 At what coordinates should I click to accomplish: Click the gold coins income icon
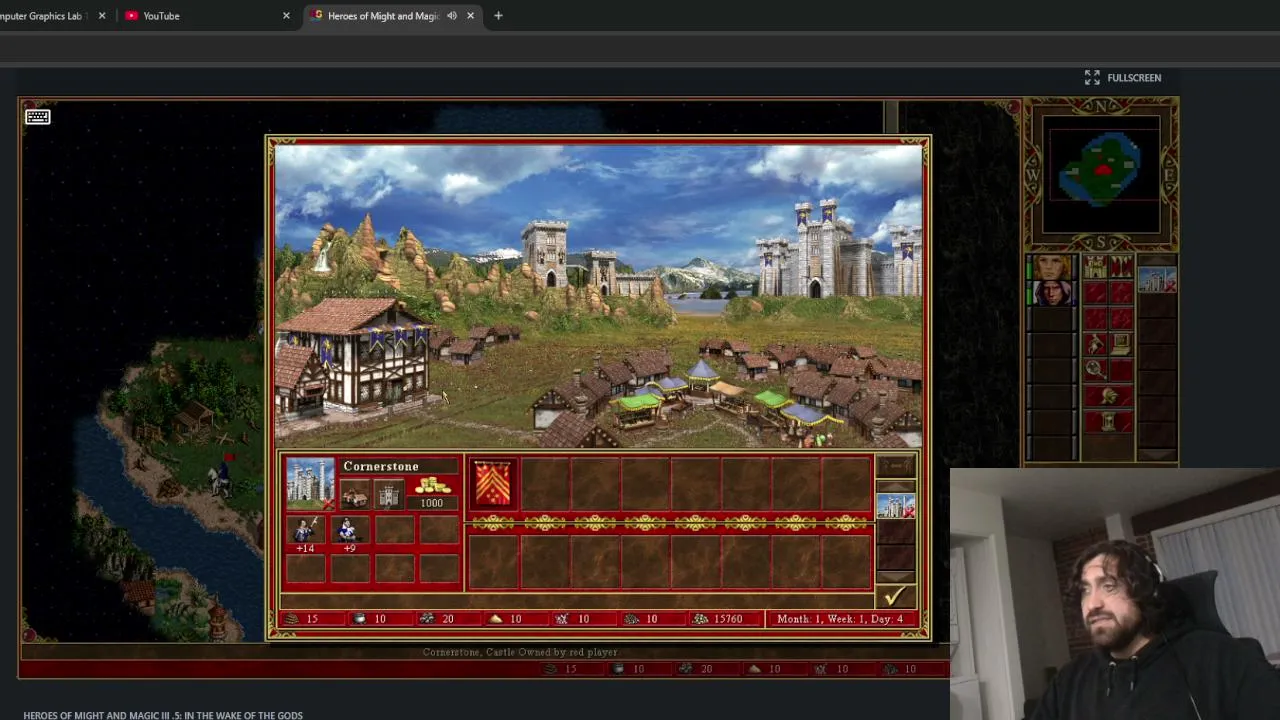(x=432, y=486)
